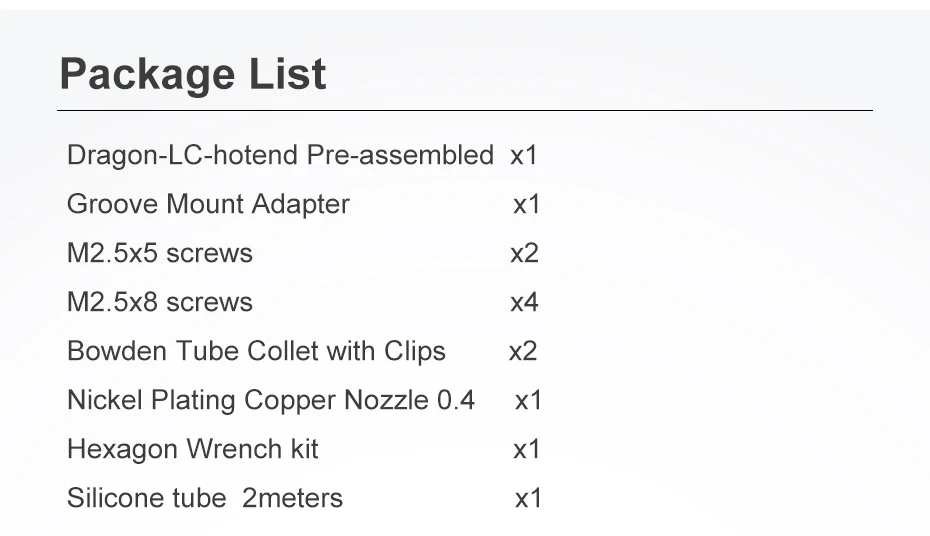Select the M2.5x5 screws entry

[160, 253]
